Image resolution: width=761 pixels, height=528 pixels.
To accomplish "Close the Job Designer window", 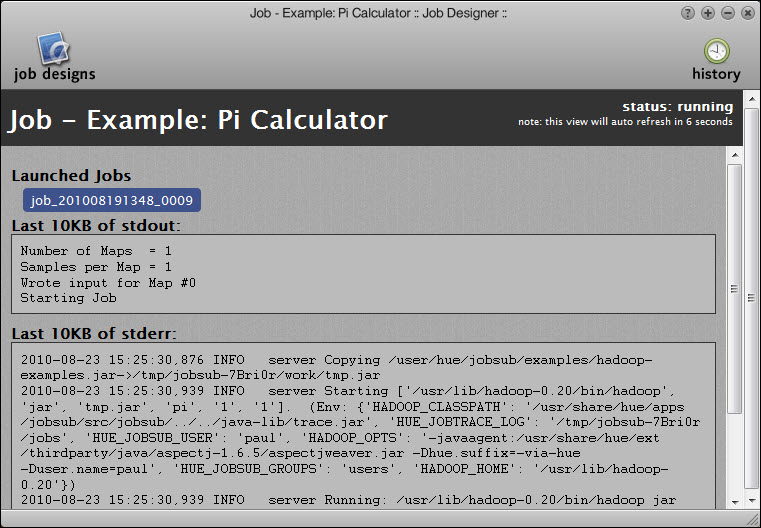I will tap(746, 13).
